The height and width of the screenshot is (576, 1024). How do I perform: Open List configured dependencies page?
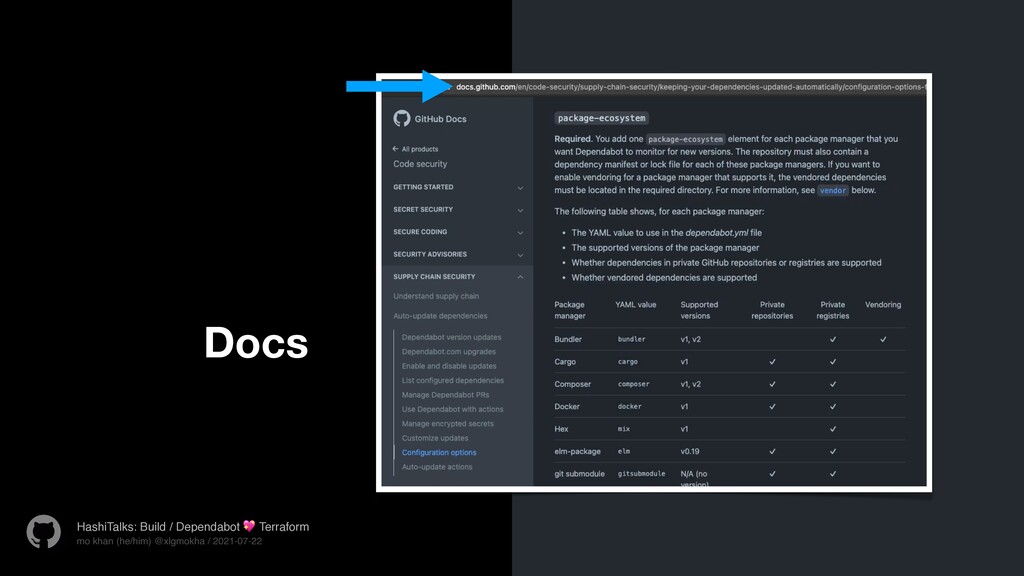[453, 380]
